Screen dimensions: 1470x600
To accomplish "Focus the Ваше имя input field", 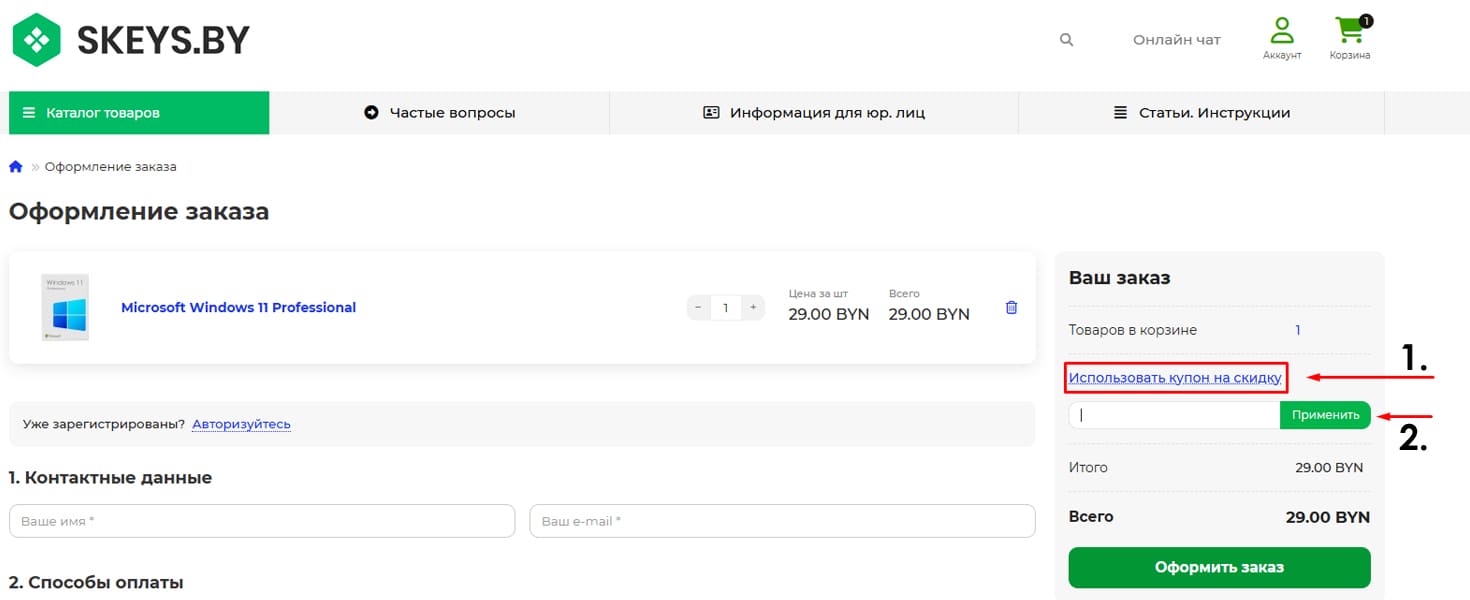I will coord(262,521).
